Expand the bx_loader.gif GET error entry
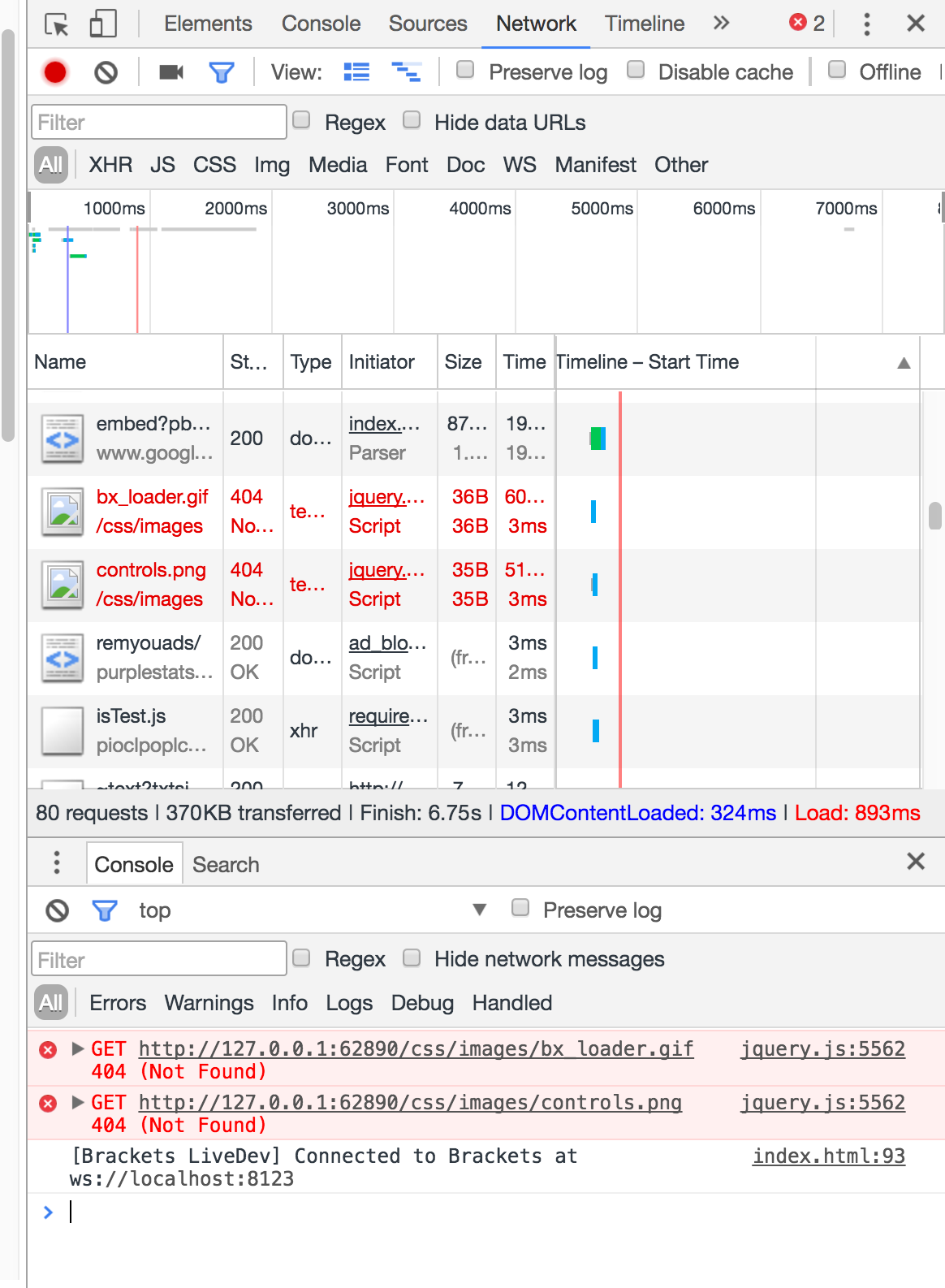The height and width of the screenshot is (1288, 945). click(x=78, y=1048)
